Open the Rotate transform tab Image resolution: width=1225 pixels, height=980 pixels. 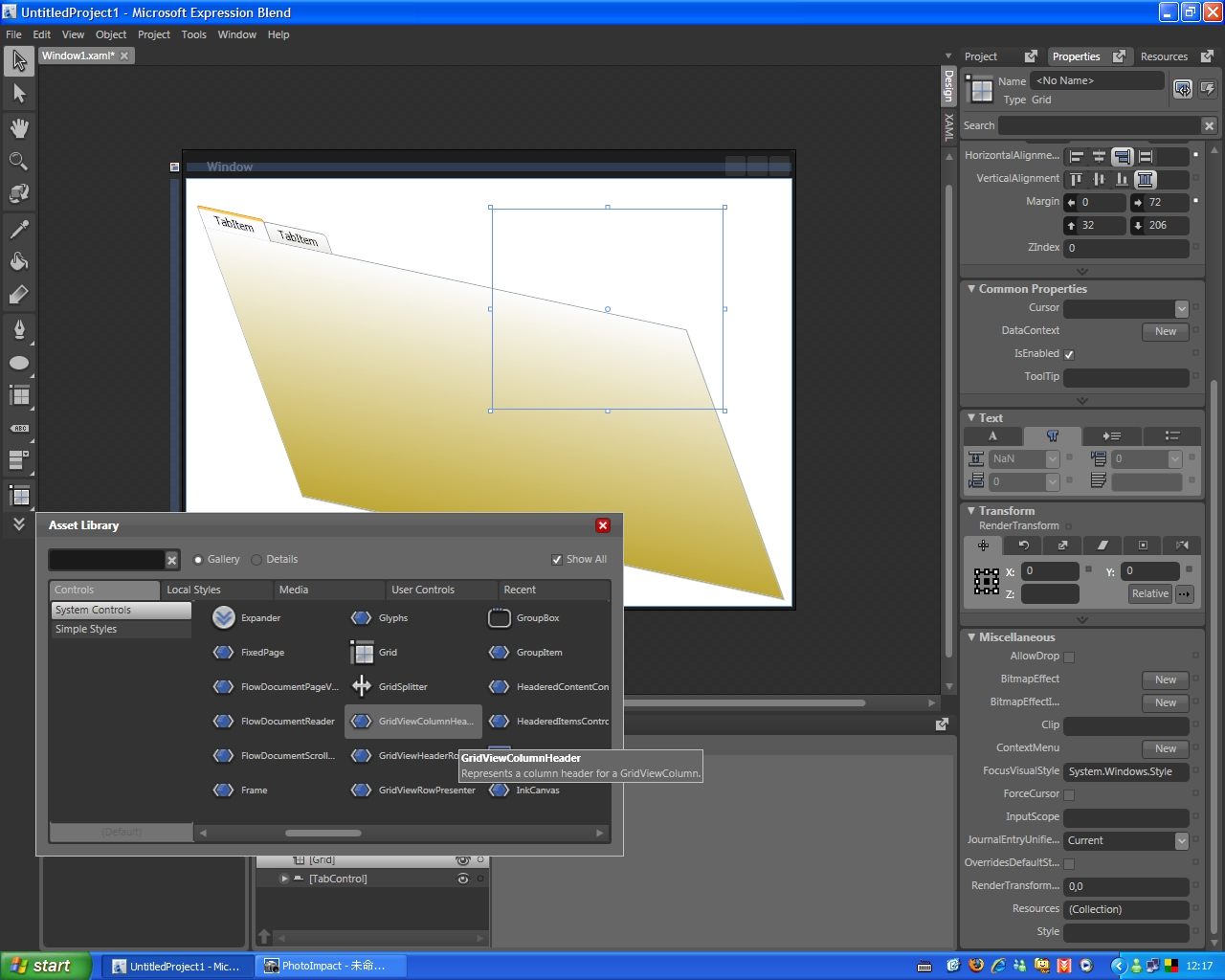1023,545
